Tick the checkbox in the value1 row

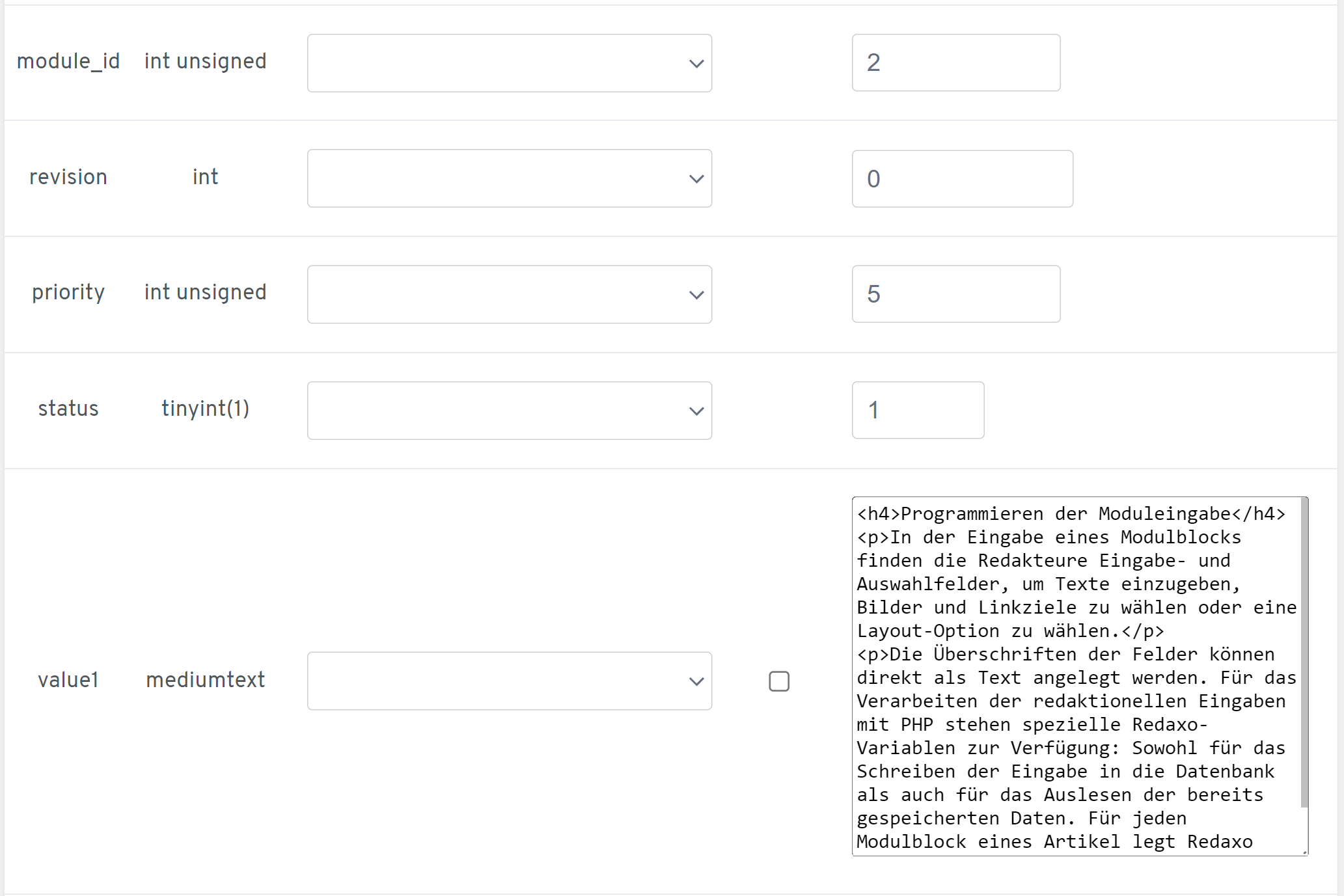[778, 681]
